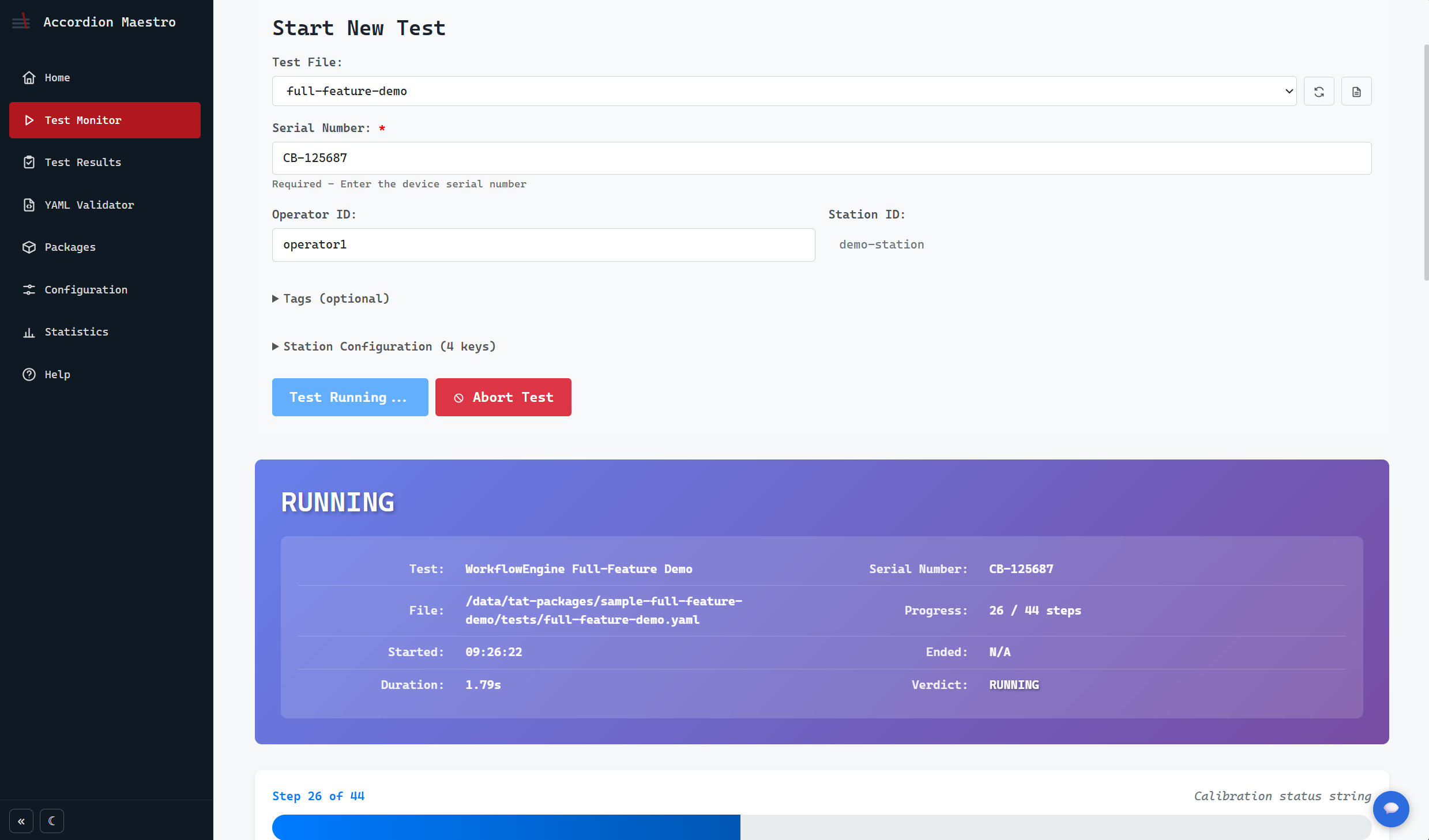Click Duration value 1.79s

(483, 685)
